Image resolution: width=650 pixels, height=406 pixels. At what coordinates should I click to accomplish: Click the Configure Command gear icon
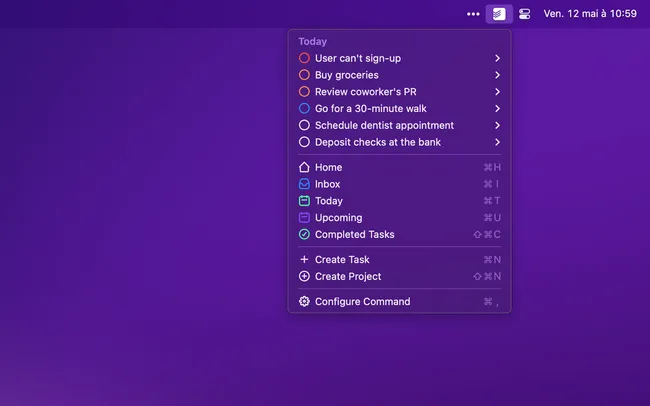[x=304, y=302]
